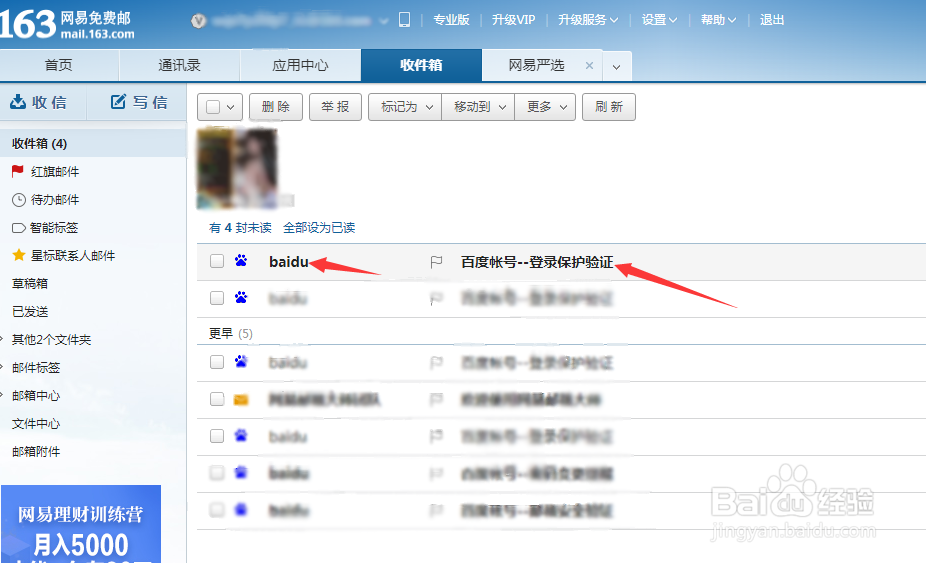Screen dimensions: 926x563
Task: Click the tag icon for 智能标签
Action: coord(18,227)
